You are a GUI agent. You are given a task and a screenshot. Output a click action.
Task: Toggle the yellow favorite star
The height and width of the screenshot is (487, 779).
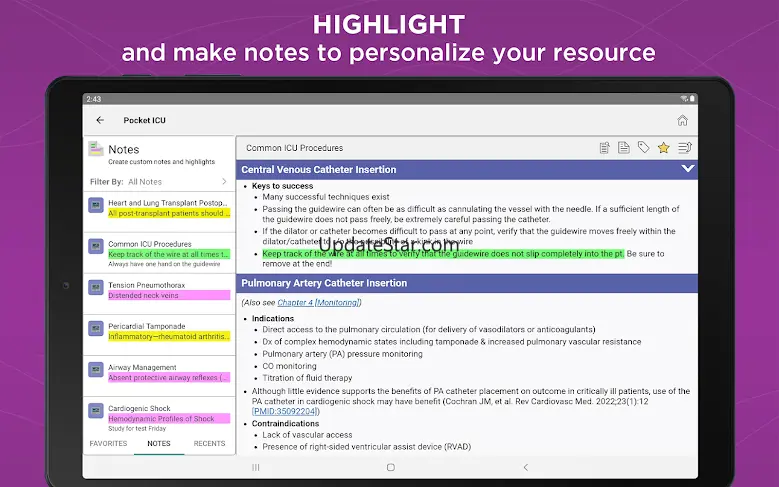point(663,148)
